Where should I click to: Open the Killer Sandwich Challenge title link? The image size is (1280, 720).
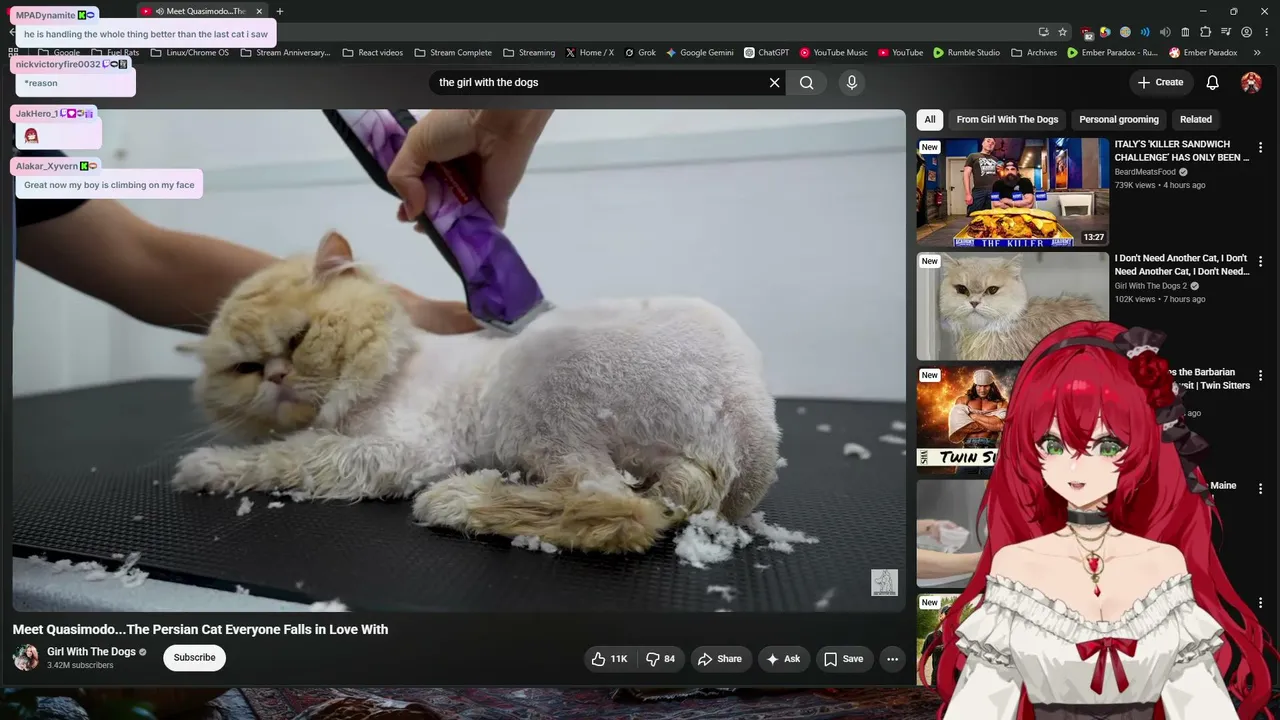point(1182,151)
